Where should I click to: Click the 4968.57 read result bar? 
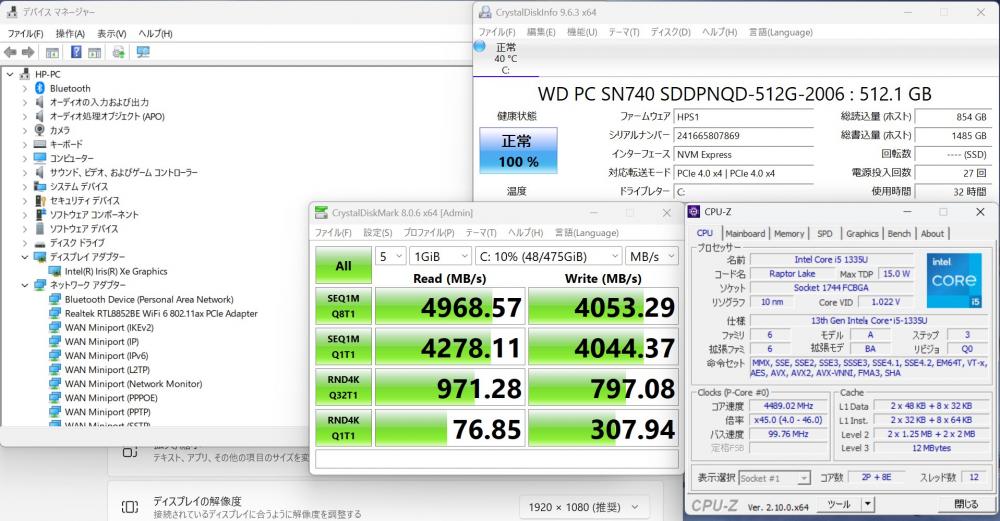(x=450, y=307)
